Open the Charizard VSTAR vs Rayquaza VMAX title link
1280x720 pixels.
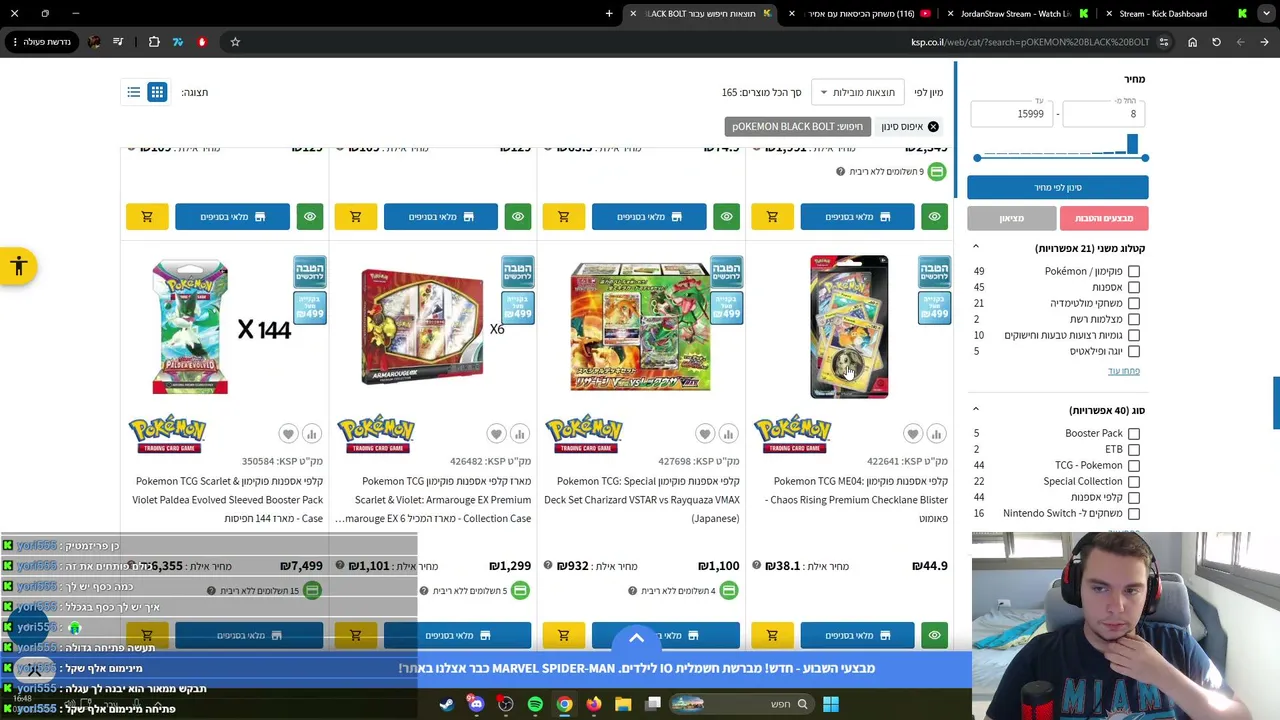click(641, 500)
